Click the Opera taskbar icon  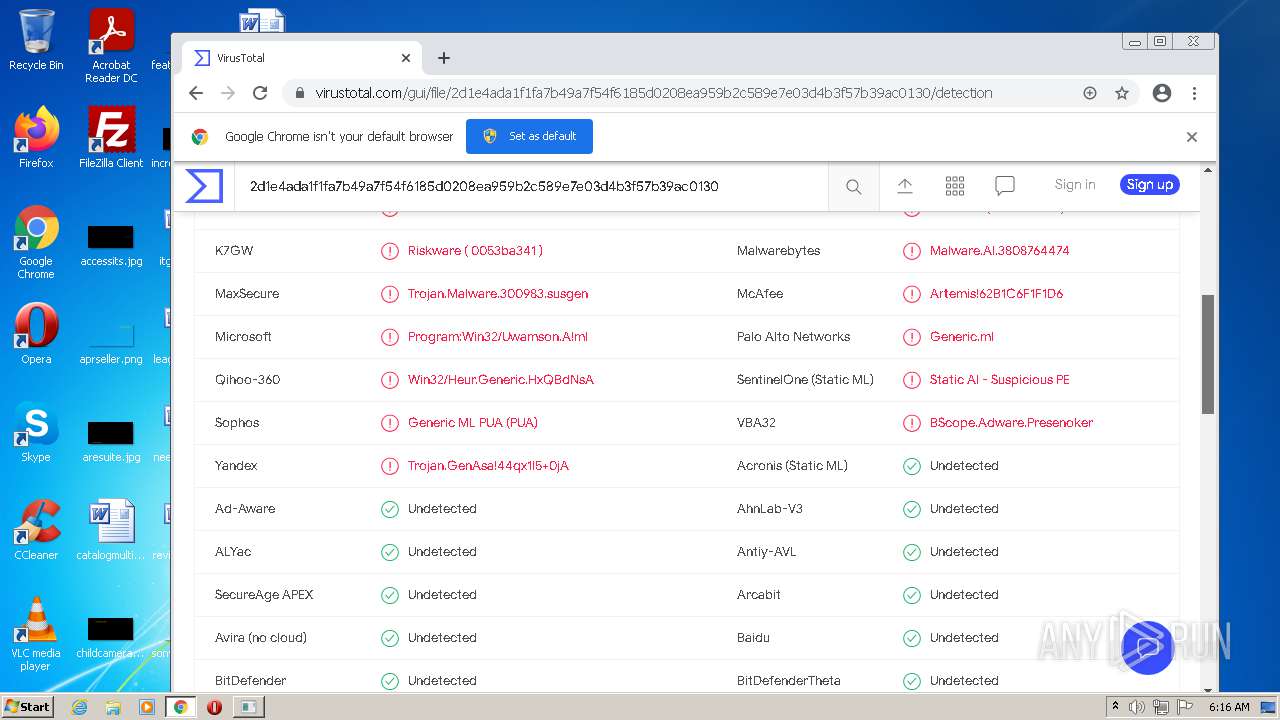(x=214, y=707)
